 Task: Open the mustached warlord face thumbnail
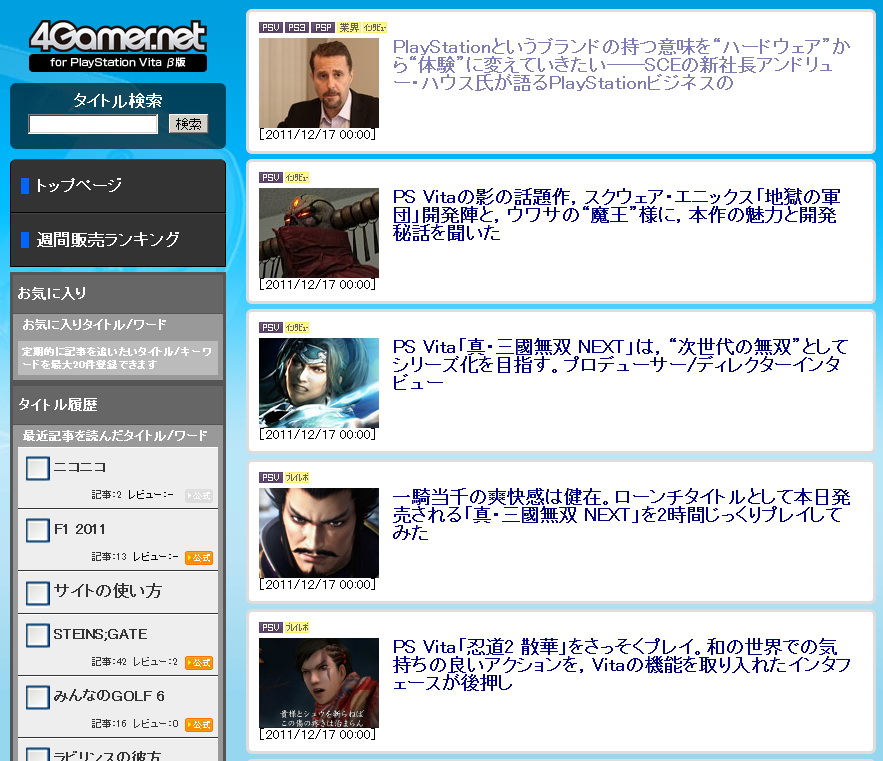pyautogui.click(x=319, y=532)
